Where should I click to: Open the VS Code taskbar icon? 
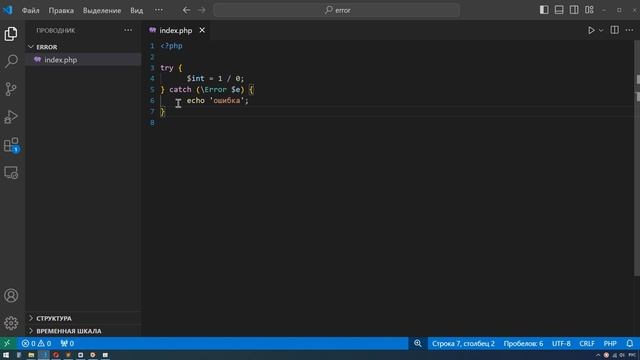tap(44, 355)
